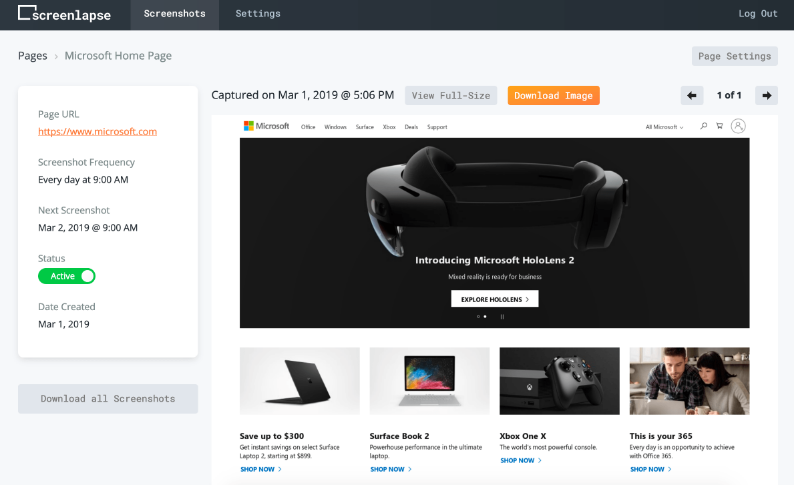Click Explore HoloLens button

tap(495, 299)
